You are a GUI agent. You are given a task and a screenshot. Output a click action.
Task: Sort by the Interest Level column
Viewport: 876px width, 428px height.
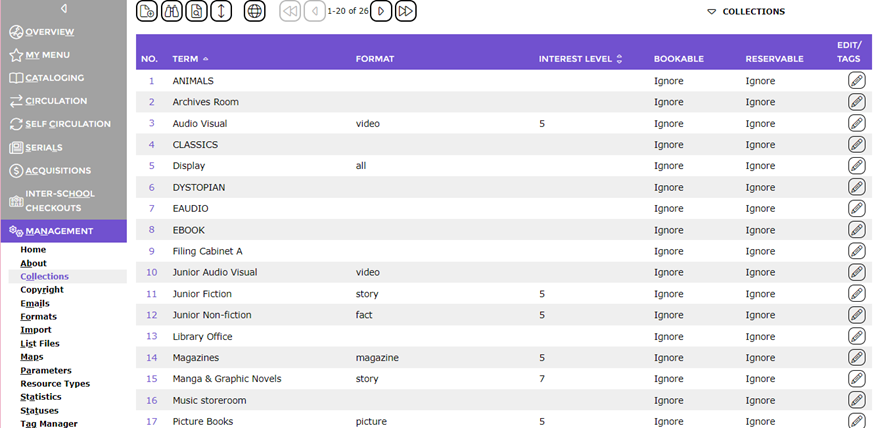pyautogui.click(x=580, y=59)
